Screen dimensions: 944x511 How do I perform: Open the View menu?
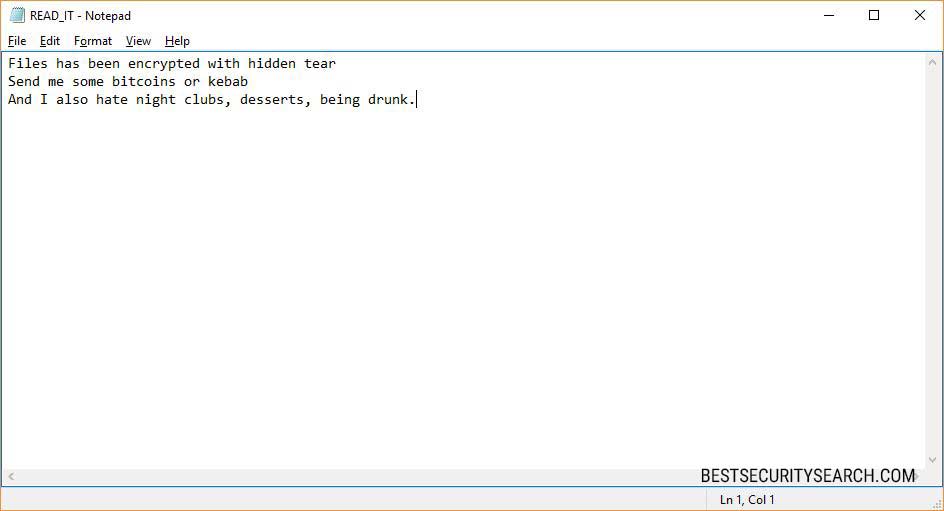(138, 41)
